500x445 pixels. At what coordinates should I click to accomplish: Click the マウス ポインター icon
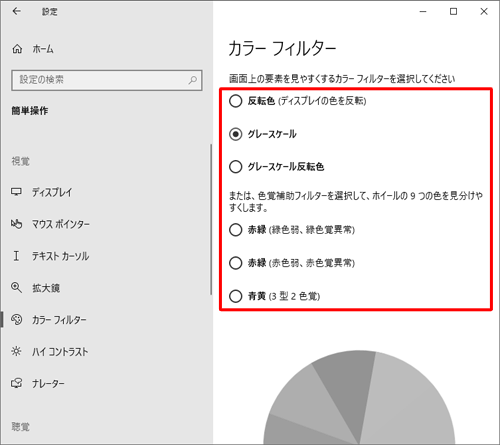click(16, 224)
